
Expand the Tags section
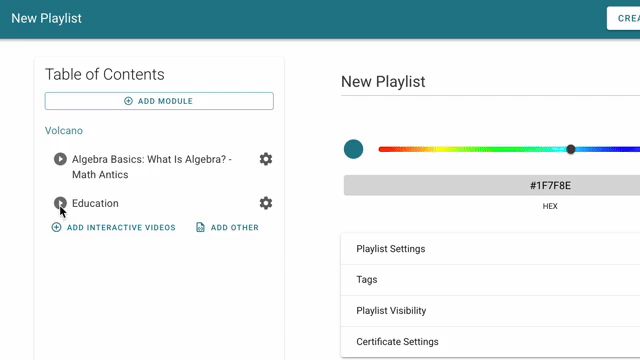pos(490,280)
